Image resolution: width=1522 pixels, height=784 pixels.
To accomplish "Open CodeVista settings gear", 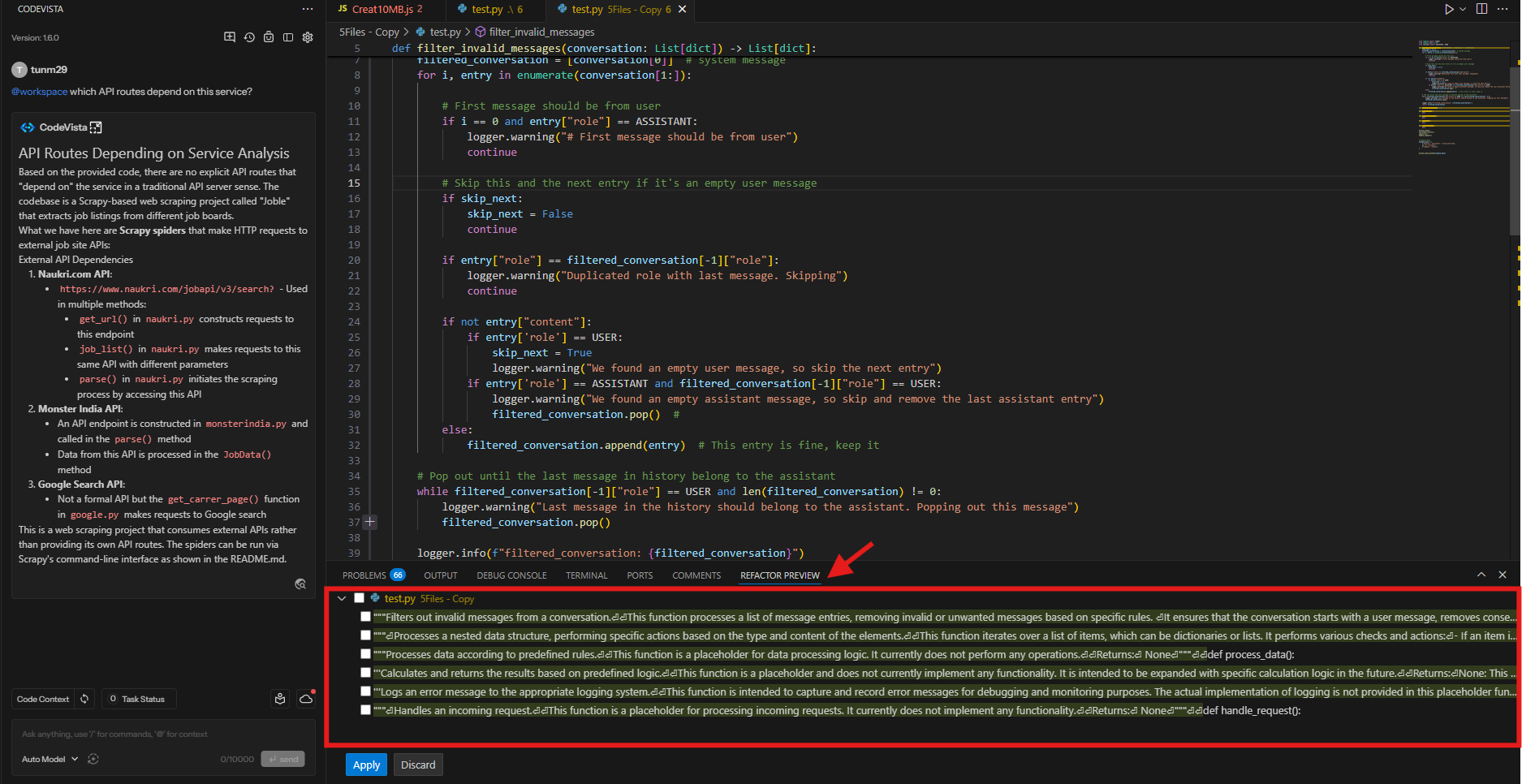I will [x=308, y=37].
